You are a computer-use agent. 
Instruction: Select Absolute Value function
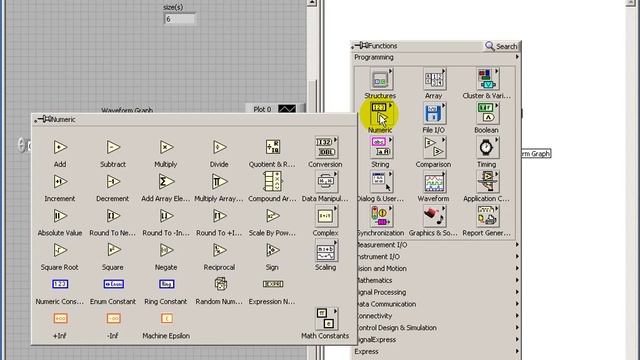point(60,216)
